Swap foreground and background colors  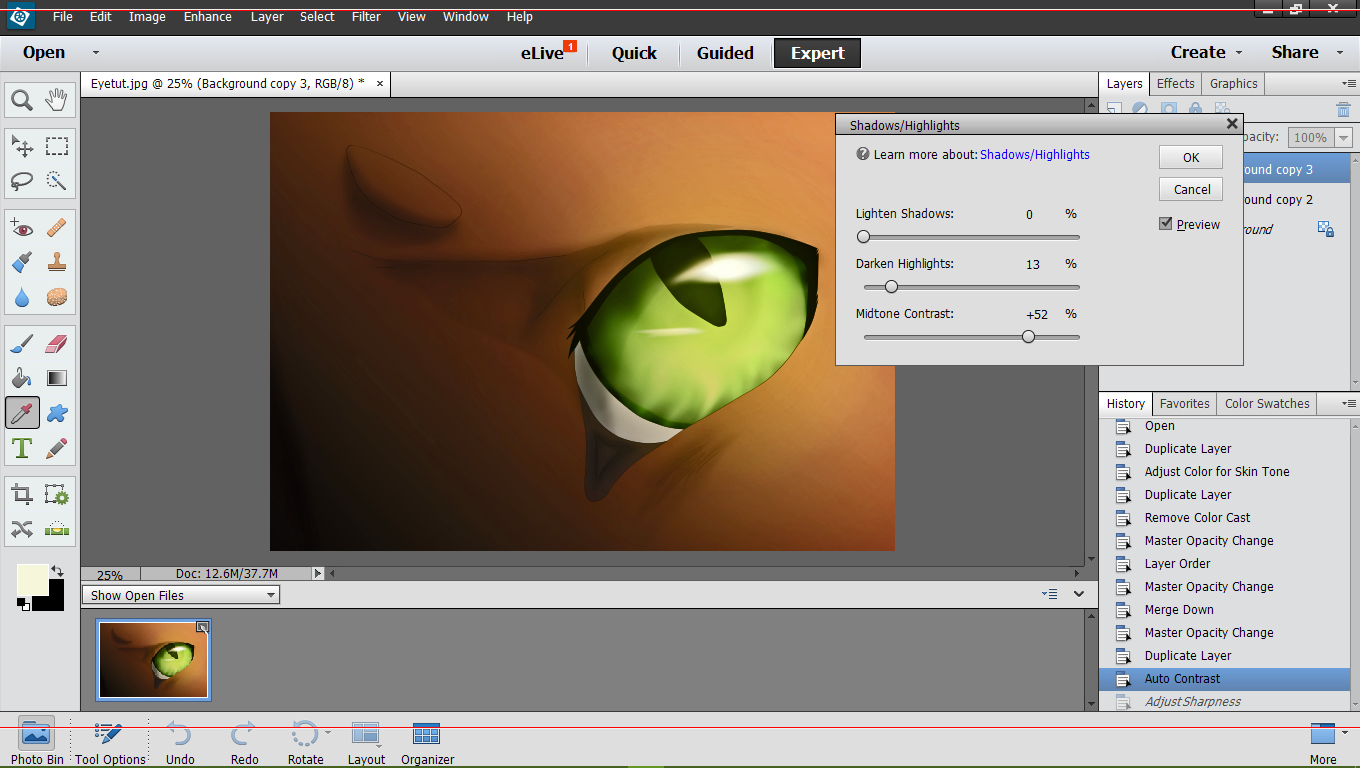(x=57, y=571)
